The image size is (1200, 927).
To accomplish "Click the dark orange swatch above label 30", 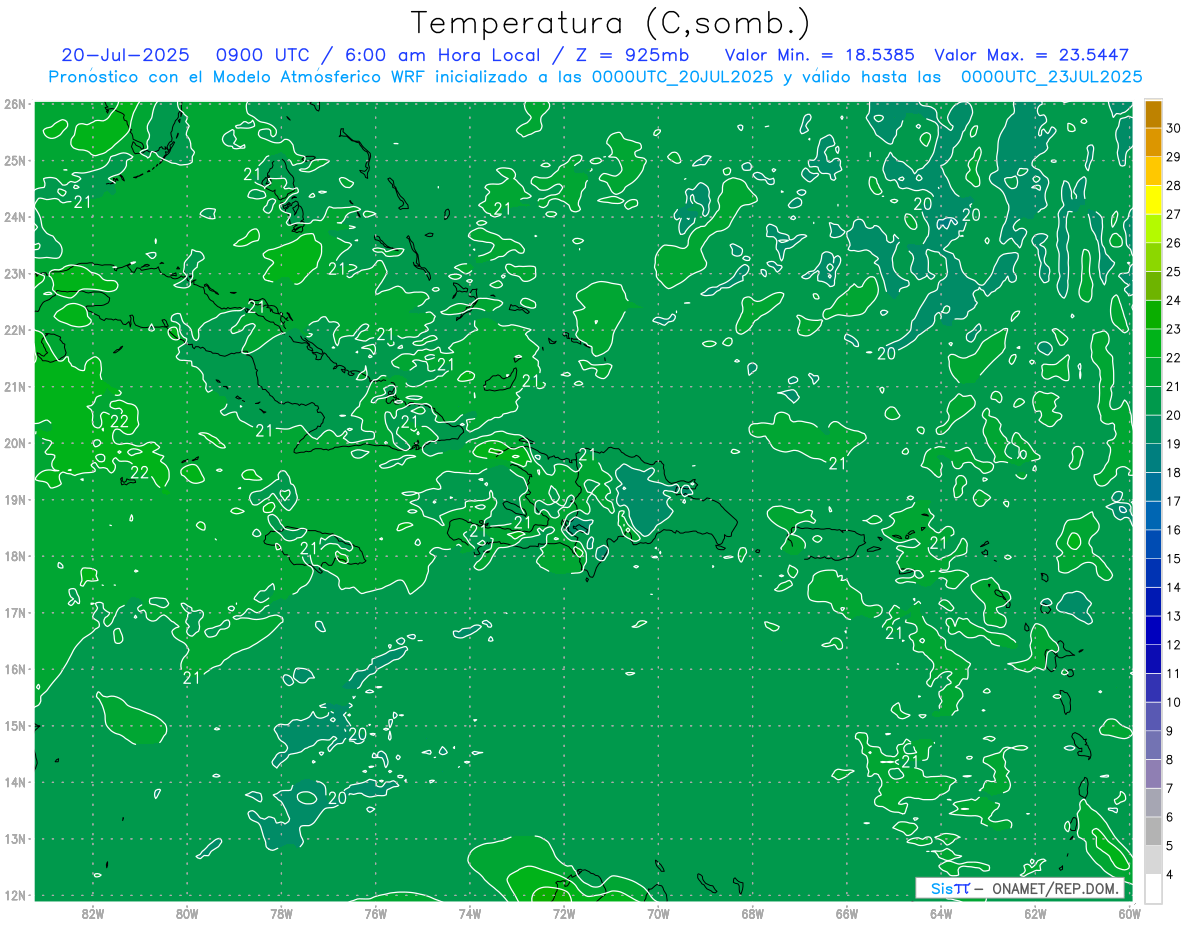I will [x=1153, y=114].
